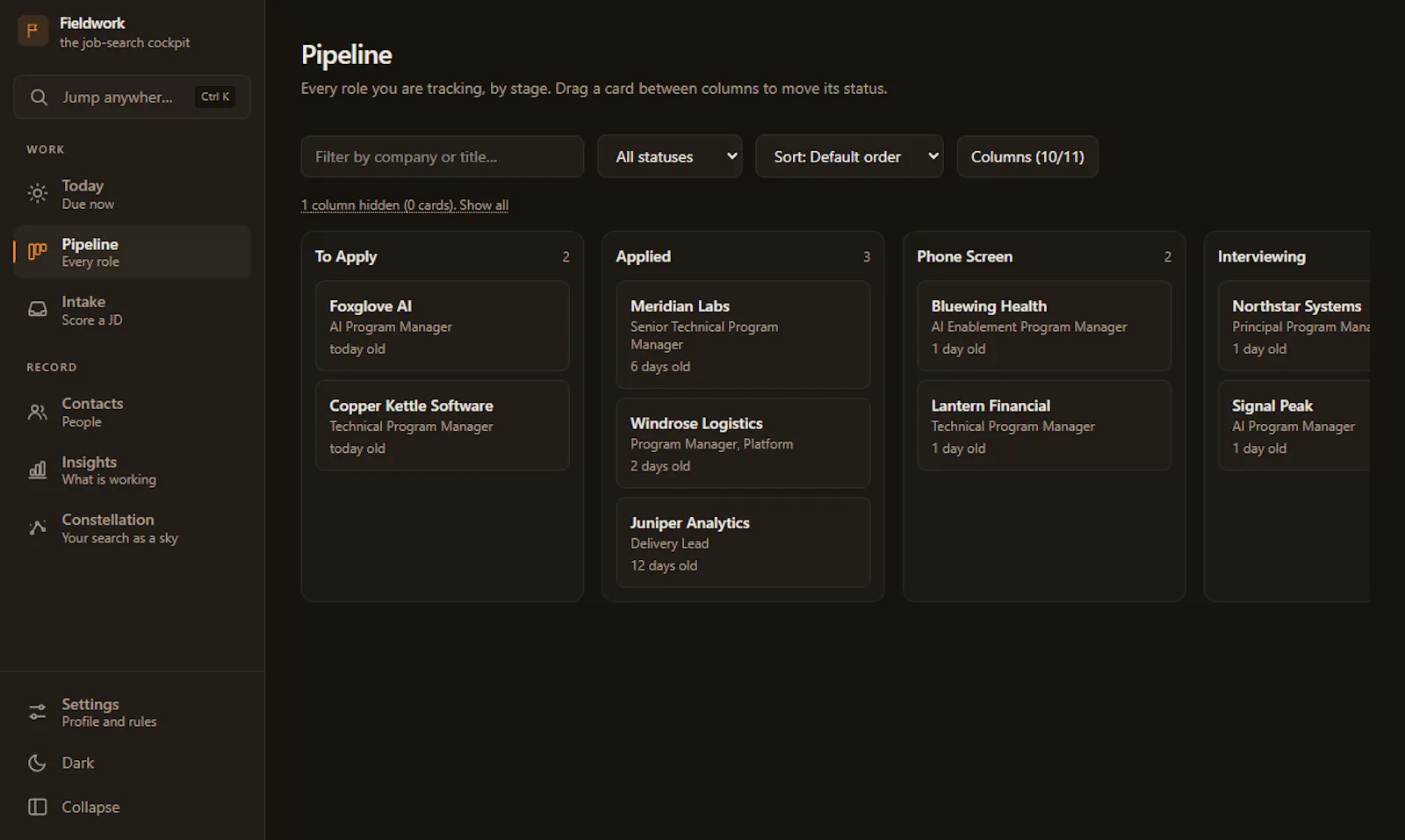
Task: Click the To Apply column header
Action: tap(346, 256)
